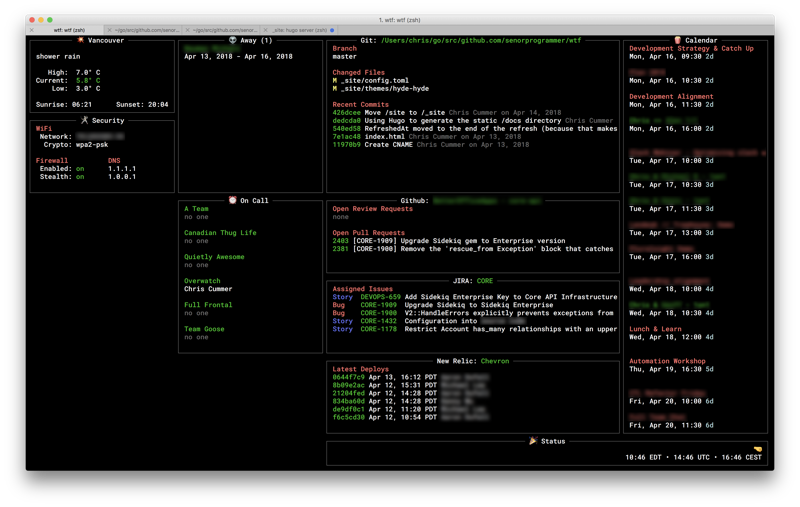Switch to the 'hugo server (zsh)' tab

pyautogui.click(x=299, y=30)
